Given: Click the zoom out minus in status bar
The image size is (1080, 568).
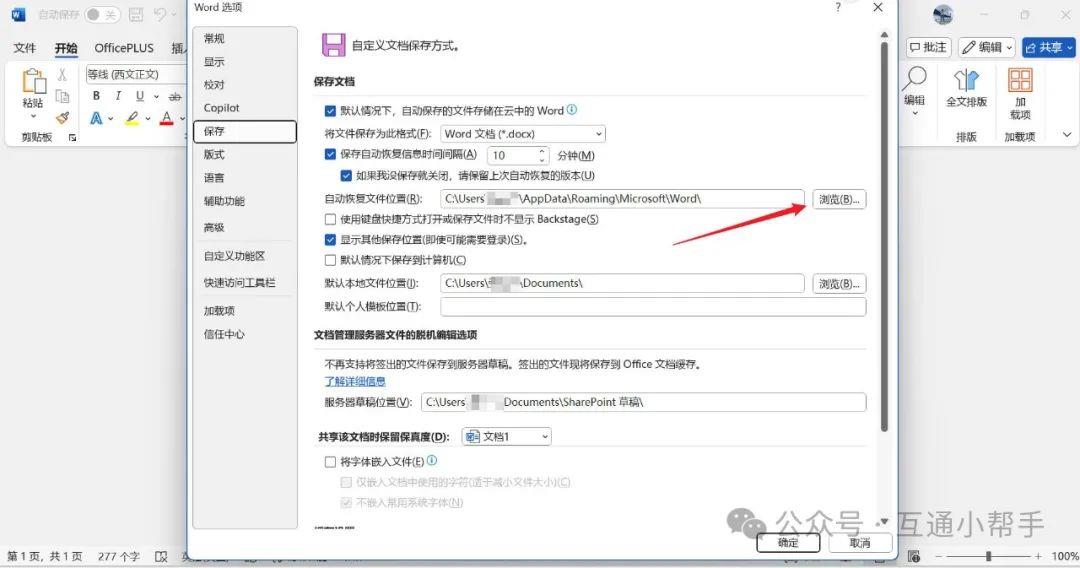Looking at the screenshot, I should [x=938, y=556].
